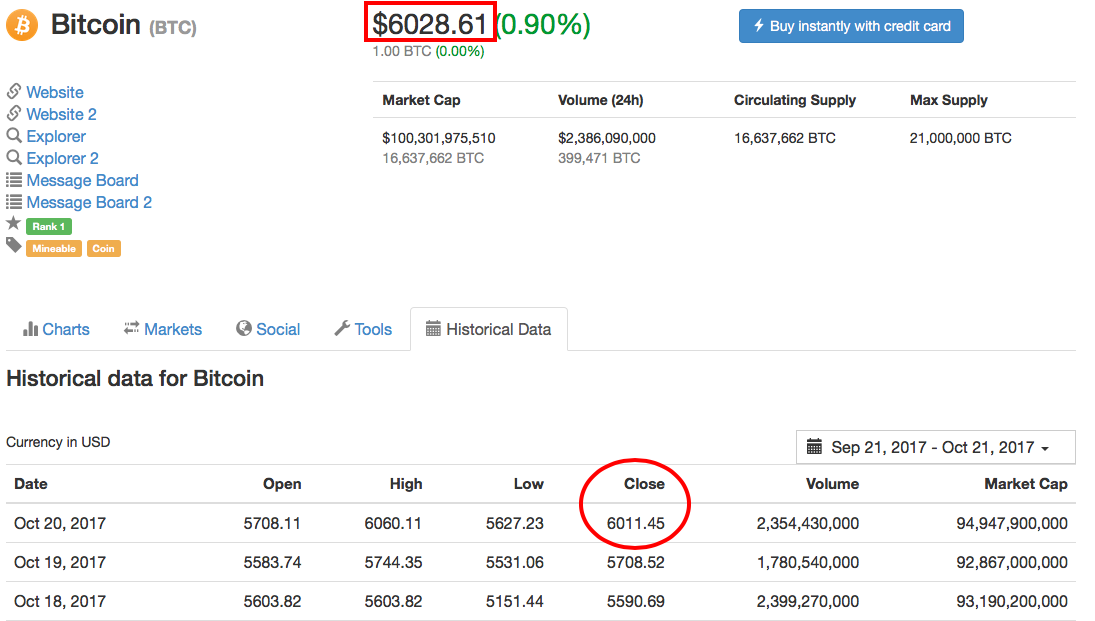Click the Oct 19 volume 1,780,540,000
This screenshot has width=1095, height=621.
pos(808,562)
